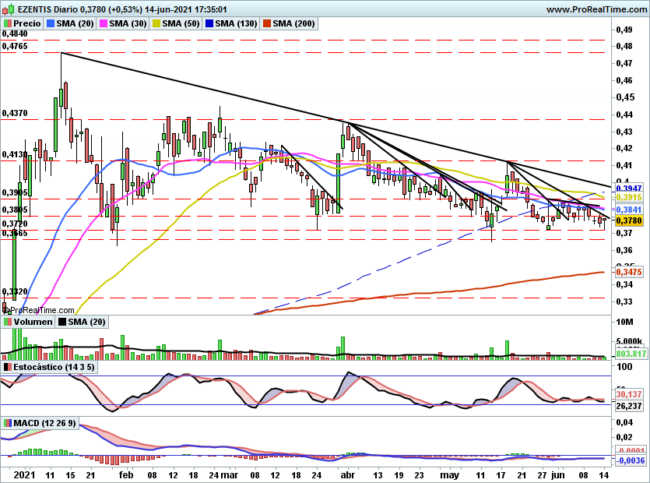Image resolution: width=650 pixels, height=483 pixels.
Task: Select the SMA (20) label in volume panel
Action: (87, 322)
